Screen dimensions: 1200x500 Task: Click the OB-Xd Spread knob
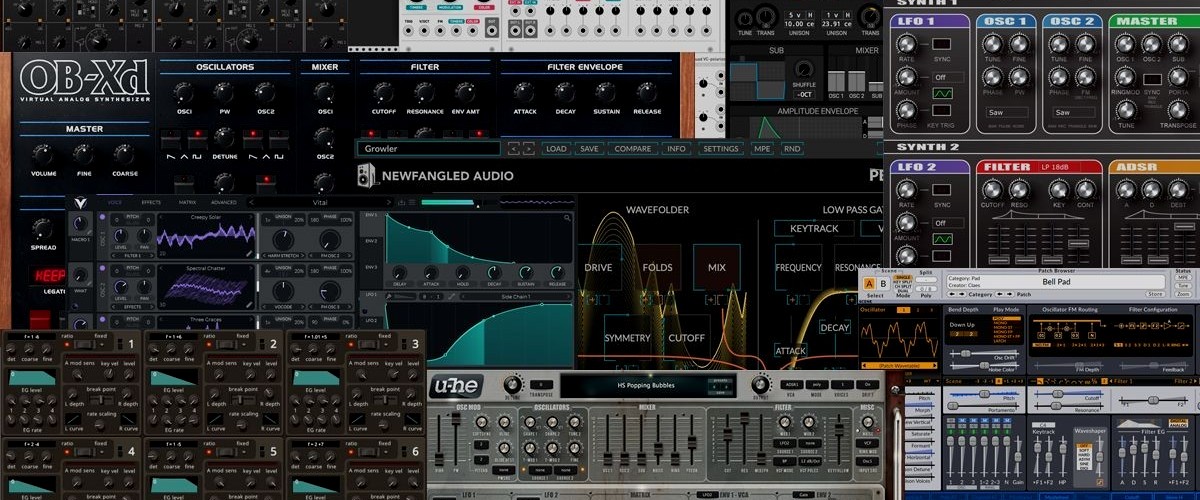[43, 227]
